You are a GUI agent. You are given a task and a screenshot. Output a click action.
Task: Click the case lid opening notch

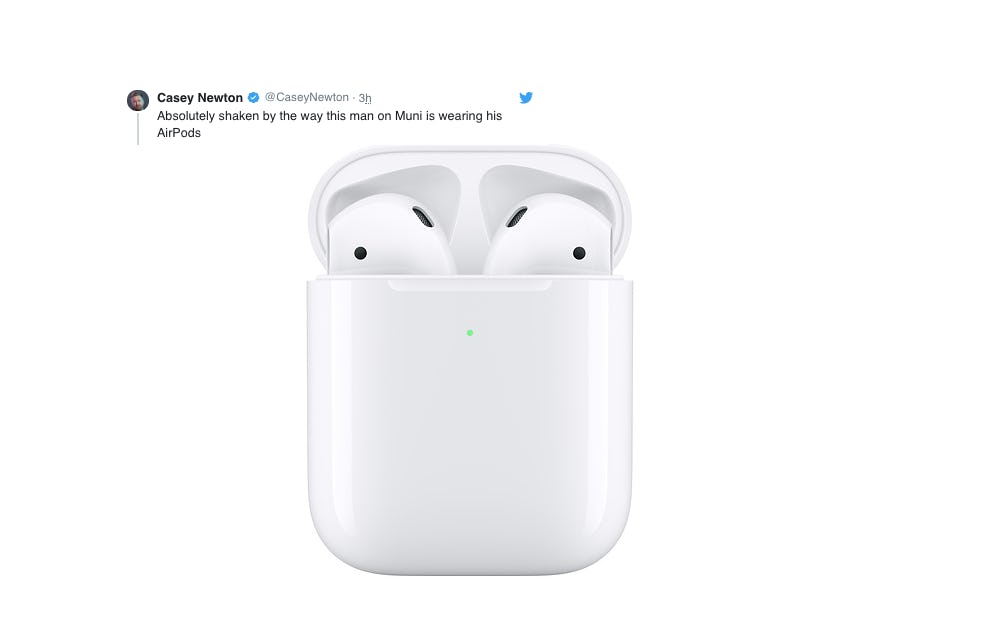469,286
